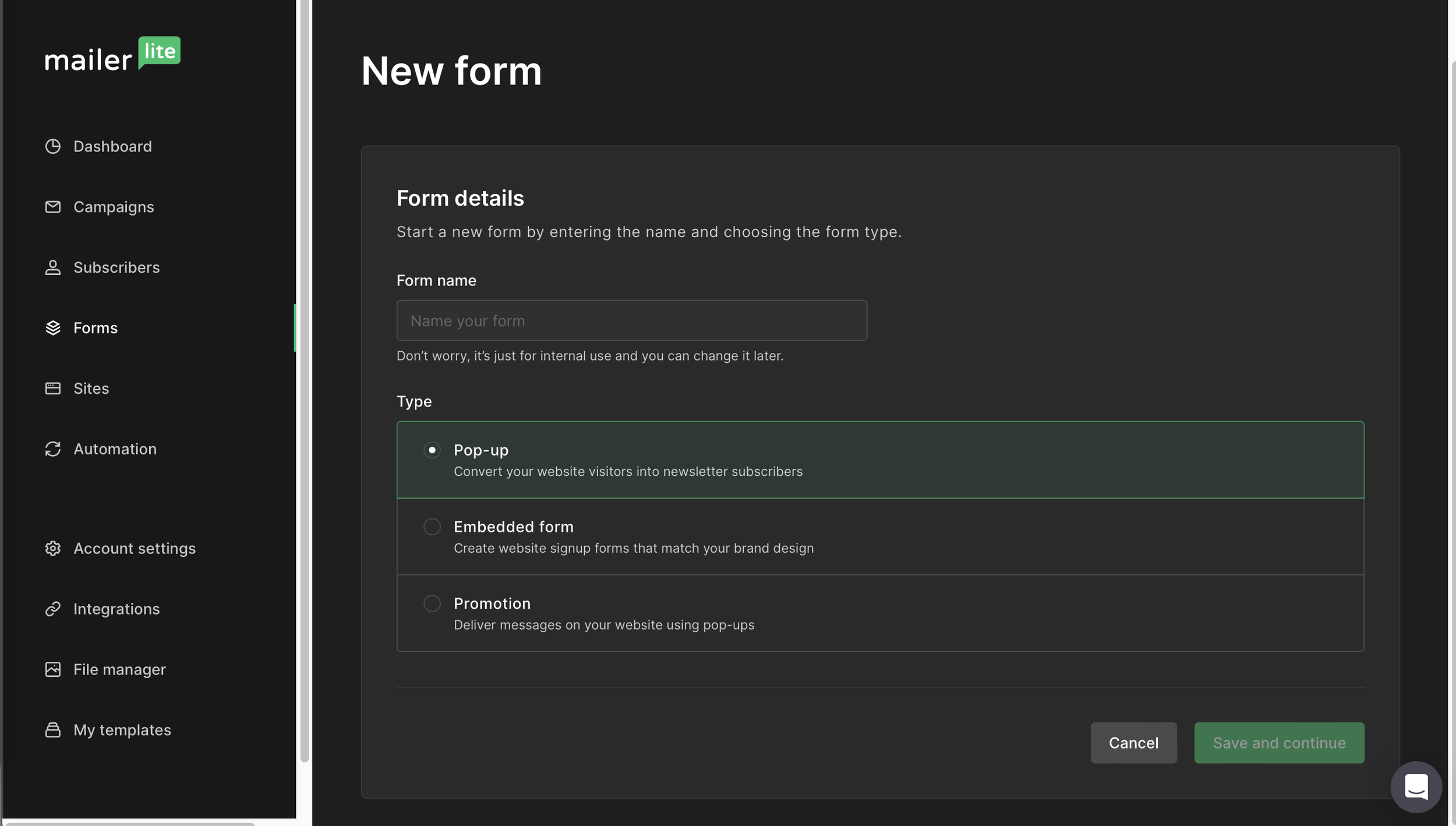Screen dimensions: 1456x826
Task: Open the Forms section in sidebar
Action: click(x=96, y=328)
